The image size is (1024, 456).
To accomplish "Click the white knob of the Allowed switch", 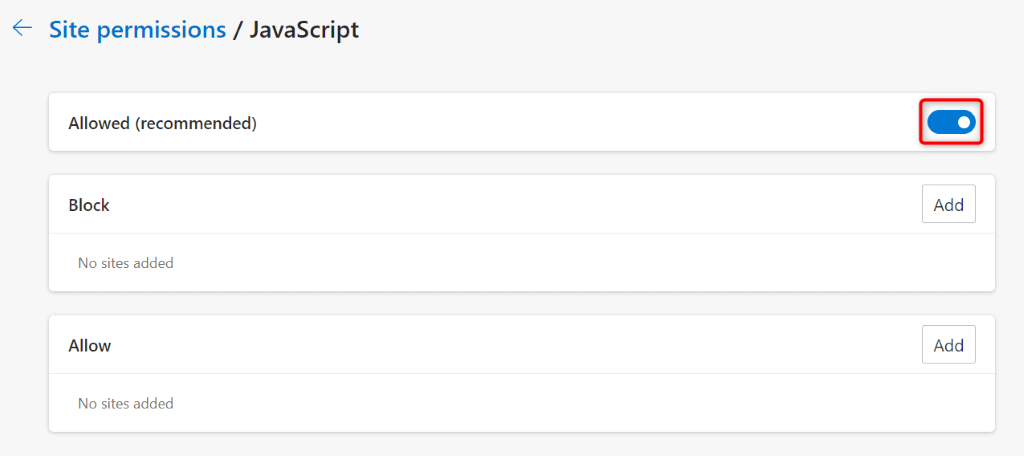I will [x=963, y=122].
